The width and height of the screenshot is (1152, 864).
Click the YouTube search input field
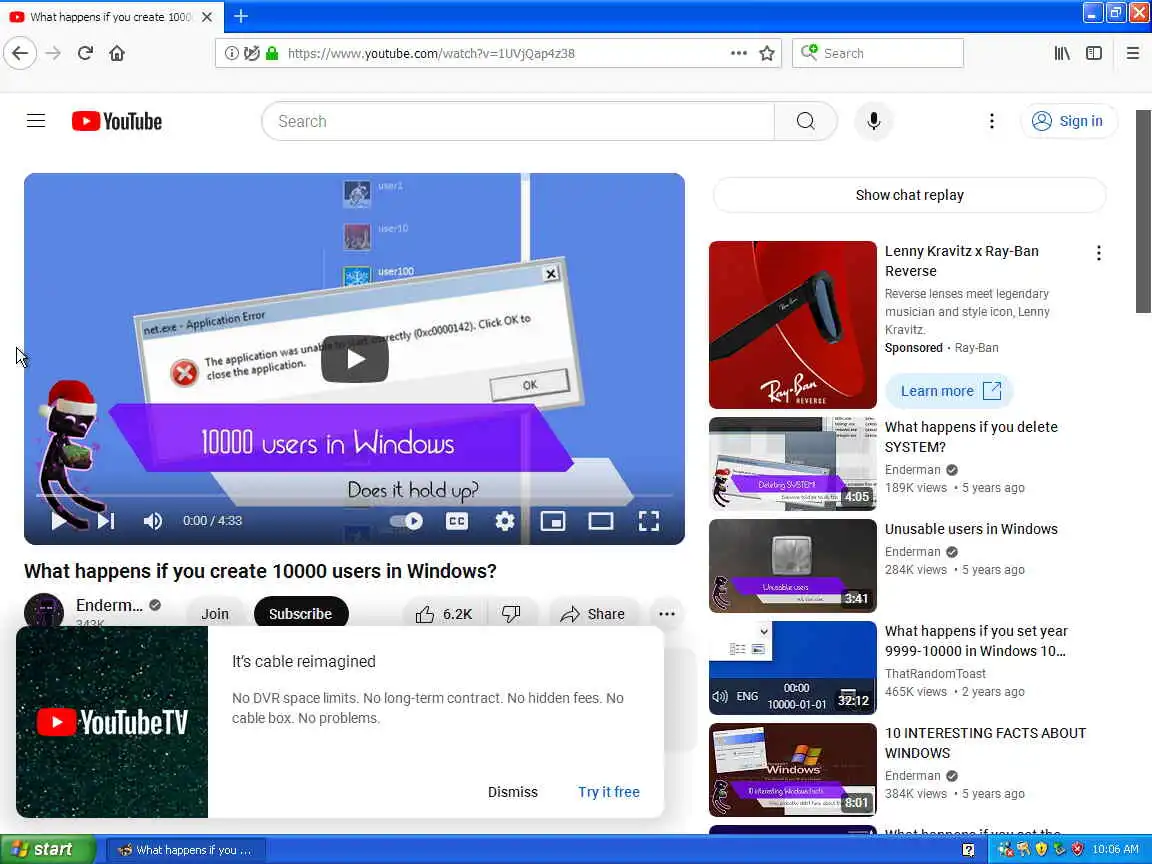click(x=518, y=121)
